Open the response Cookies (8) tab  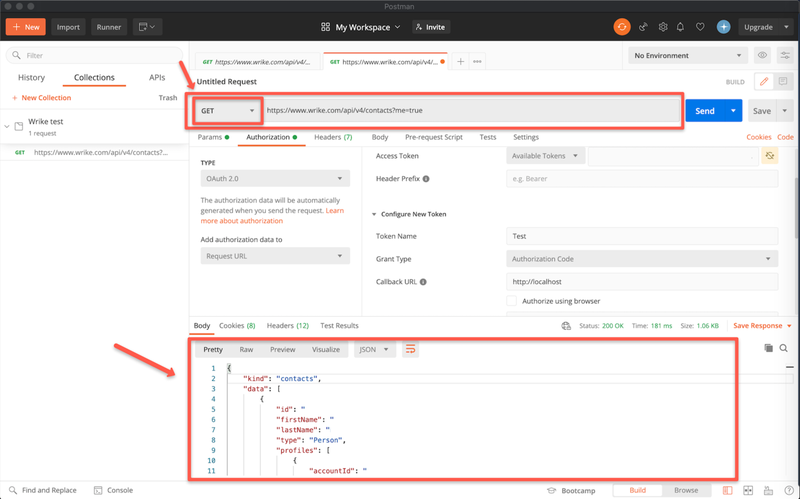point(237,326)
